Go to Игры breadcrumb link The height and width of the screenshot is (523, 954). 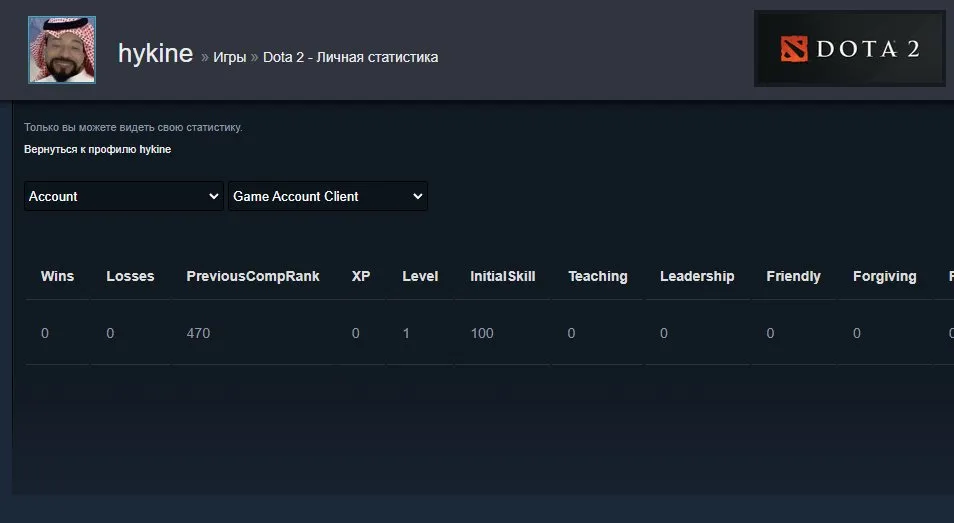click(229, 57)
